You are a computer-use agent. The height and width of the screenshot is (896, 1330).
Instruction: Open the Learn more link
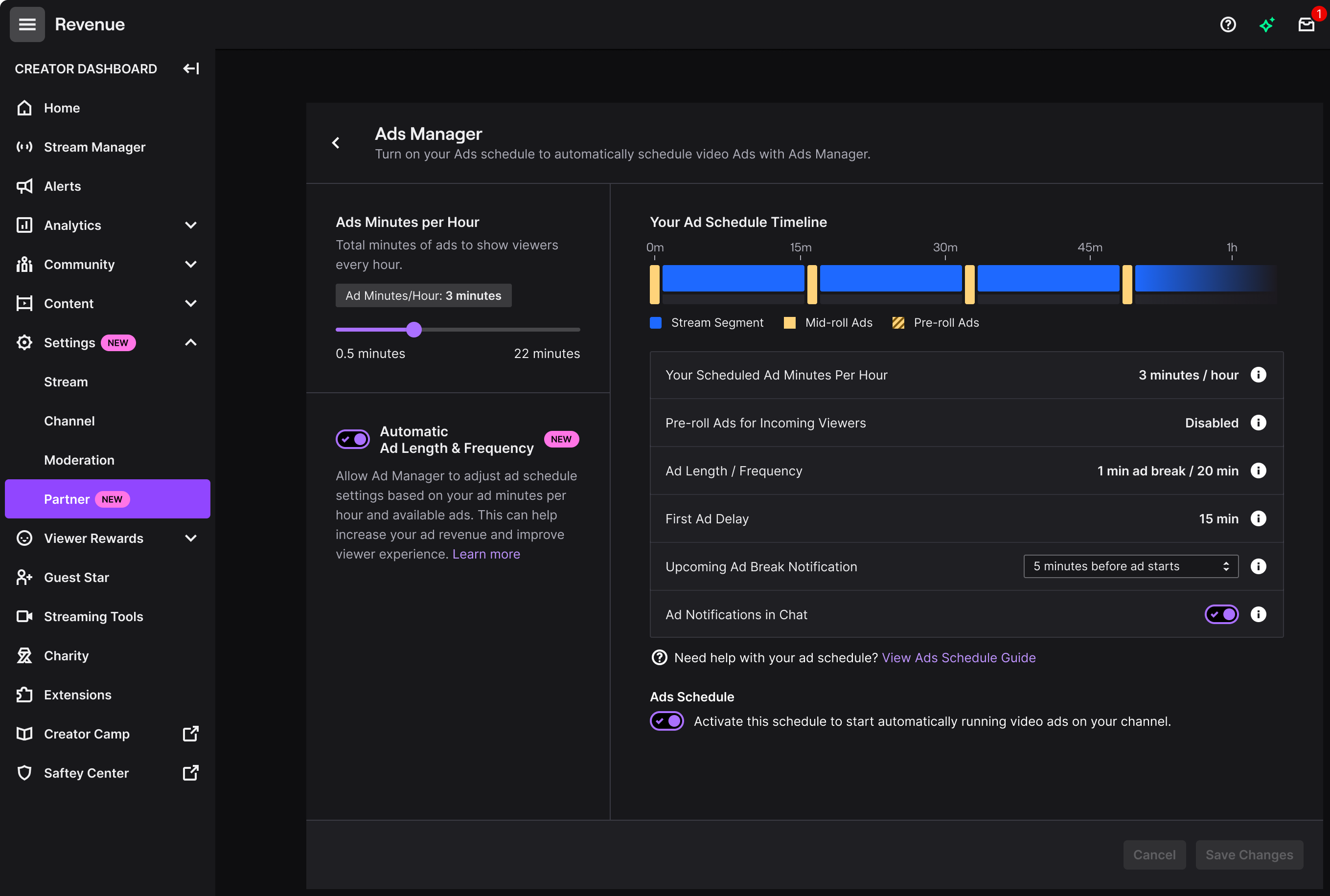(x=486, y=554)
